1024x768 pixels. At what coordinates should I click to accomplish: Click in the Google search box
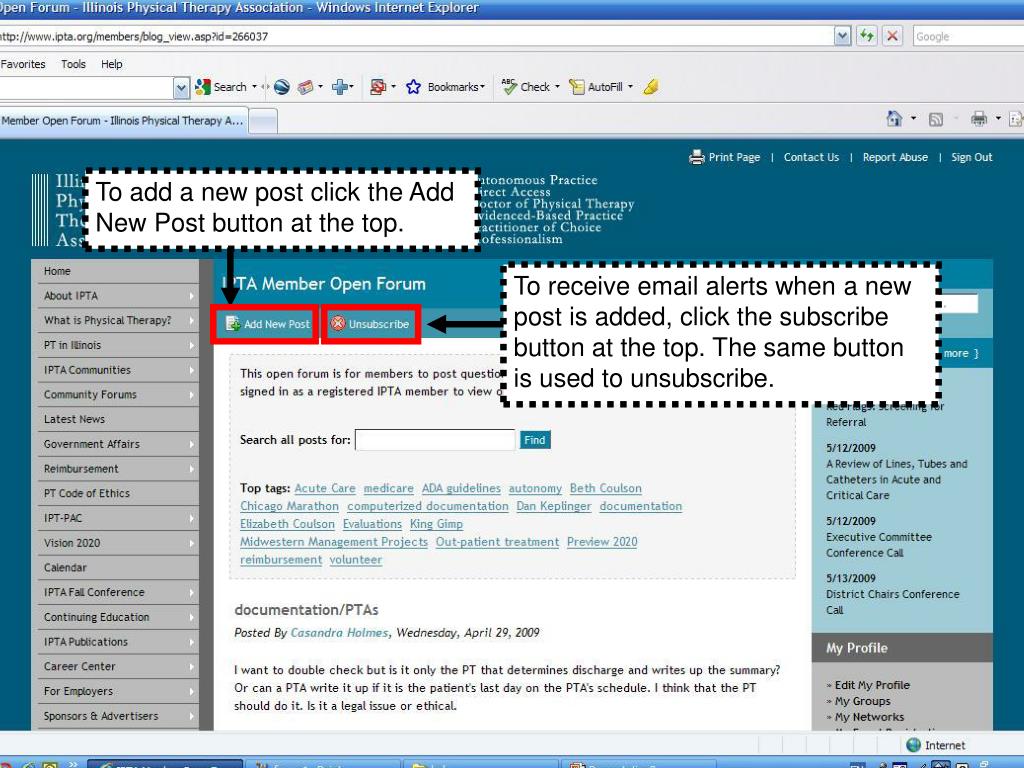(968, 37)
